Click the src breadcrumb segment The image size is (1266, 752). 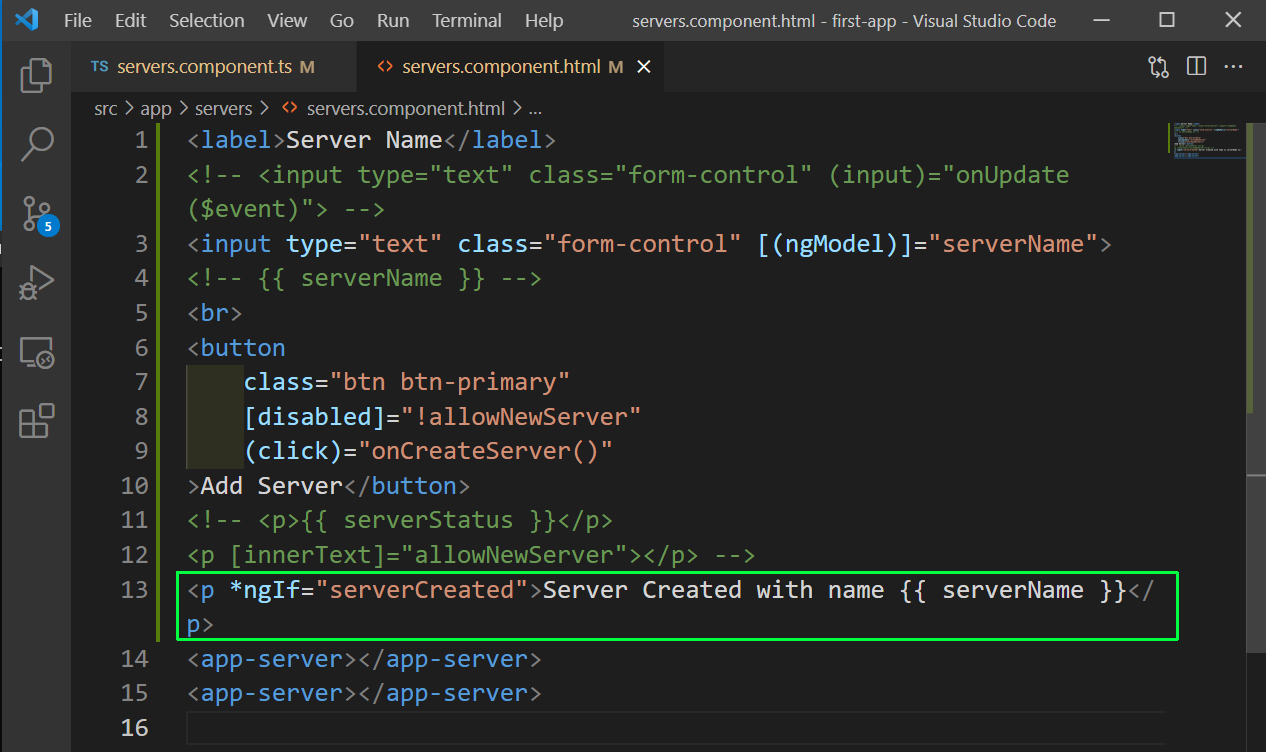pyautogui.click(x=105, y=108)
